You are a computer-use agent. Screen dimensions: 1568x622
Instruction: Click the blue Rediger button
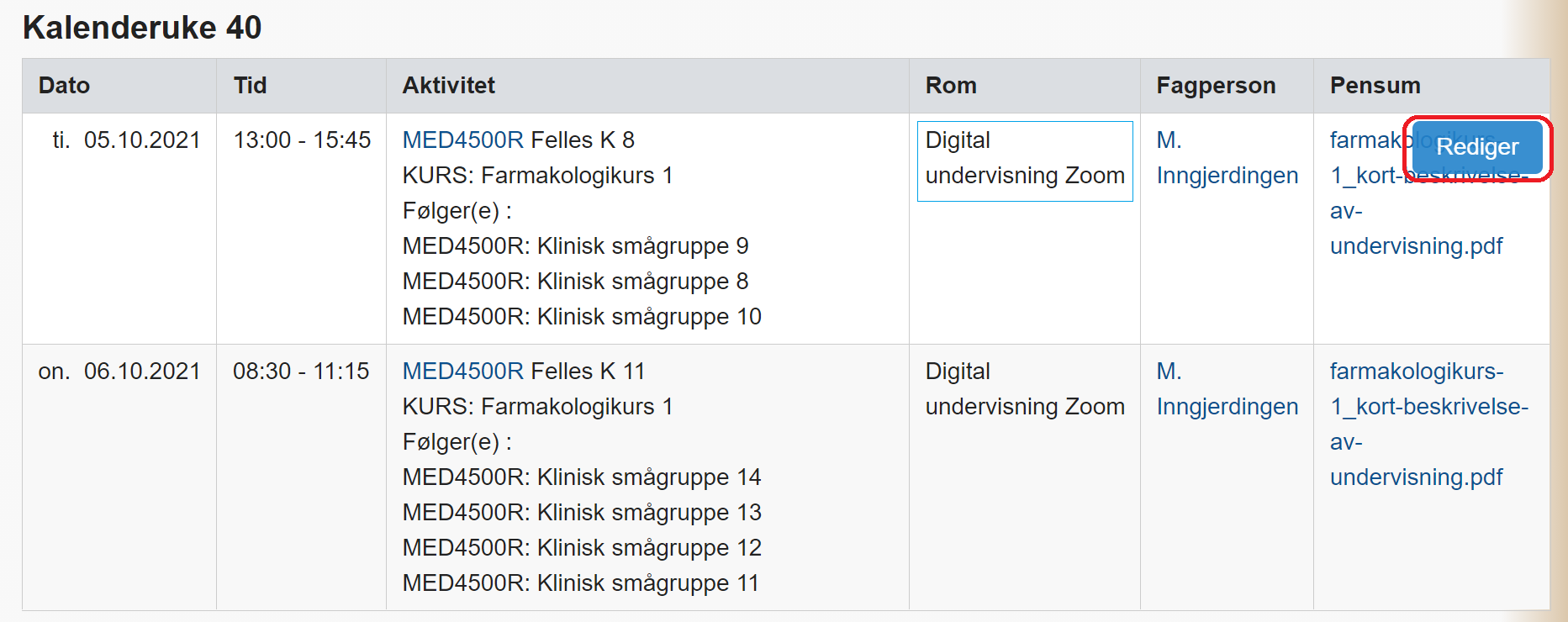[1477, 147]
